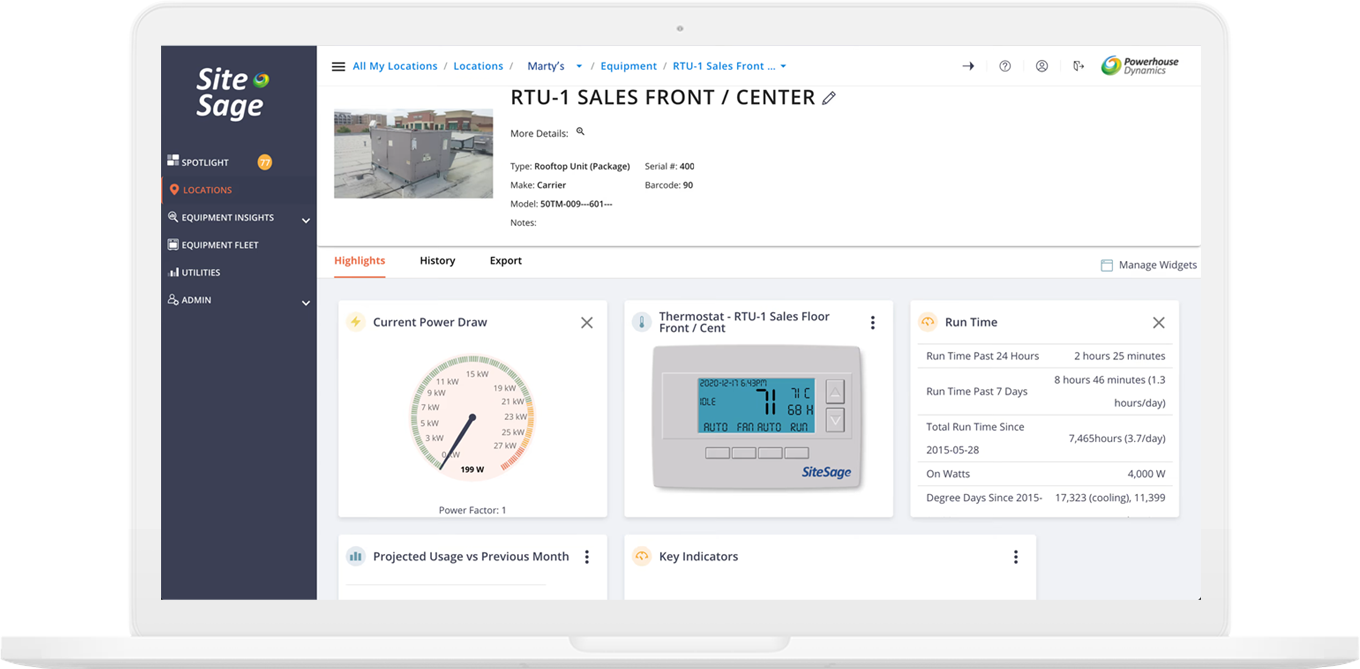Open the Projected Usage widget options menu
1360x669 pixels.
pos(587,557)
